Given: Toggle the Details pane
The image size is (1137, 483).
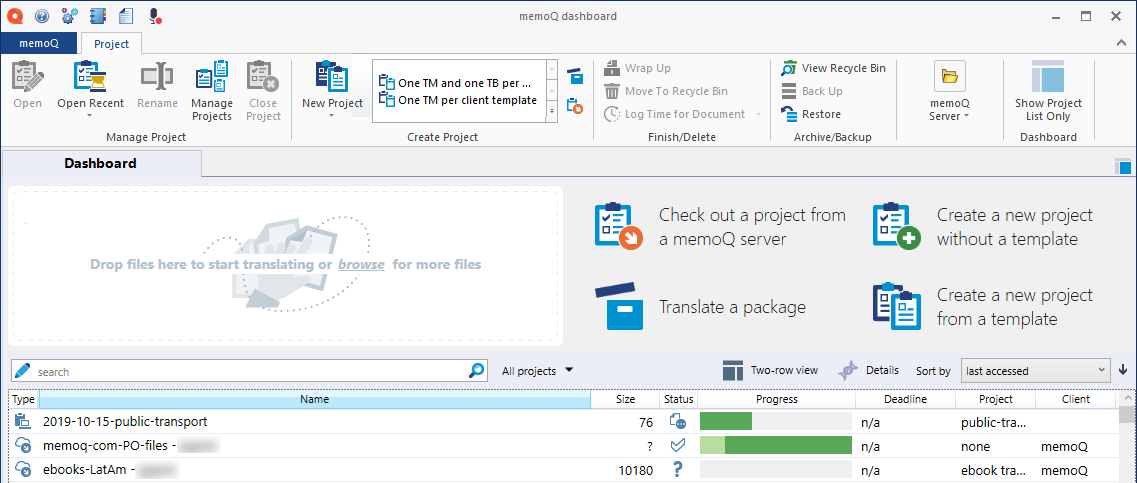Looking at the screenshot, I should [x=869, y=371].
